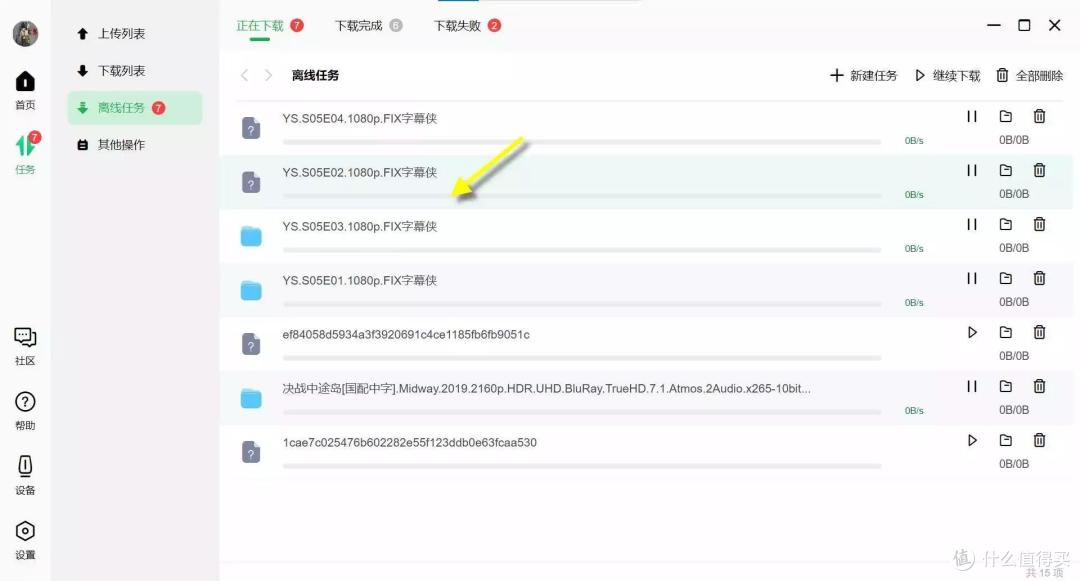
Task: Go back with left arrow
Action: click(x=245, y=75)
